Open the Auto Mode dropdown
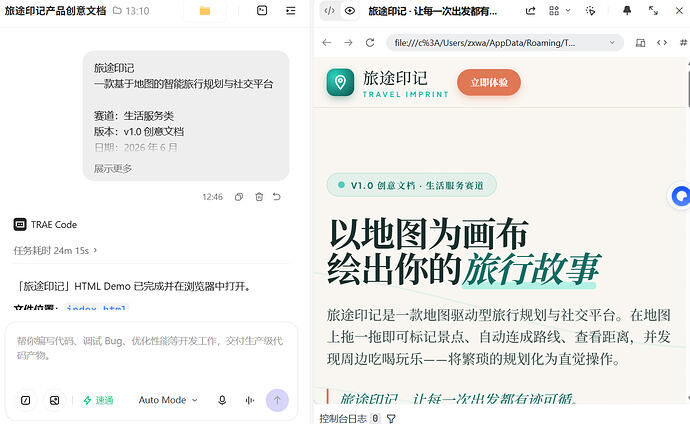 168,400
